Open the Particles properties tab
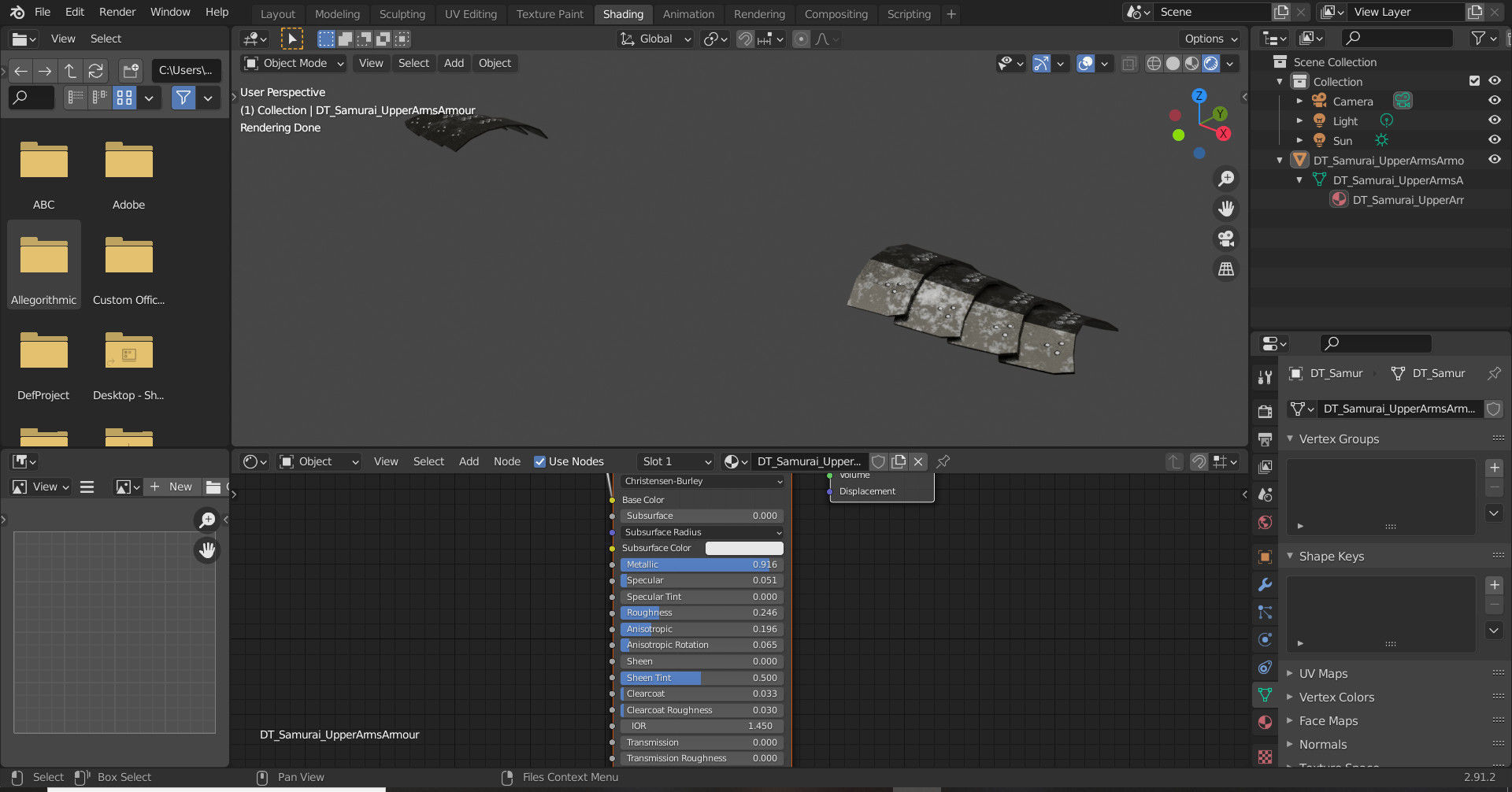 [x=1265, y=613]
